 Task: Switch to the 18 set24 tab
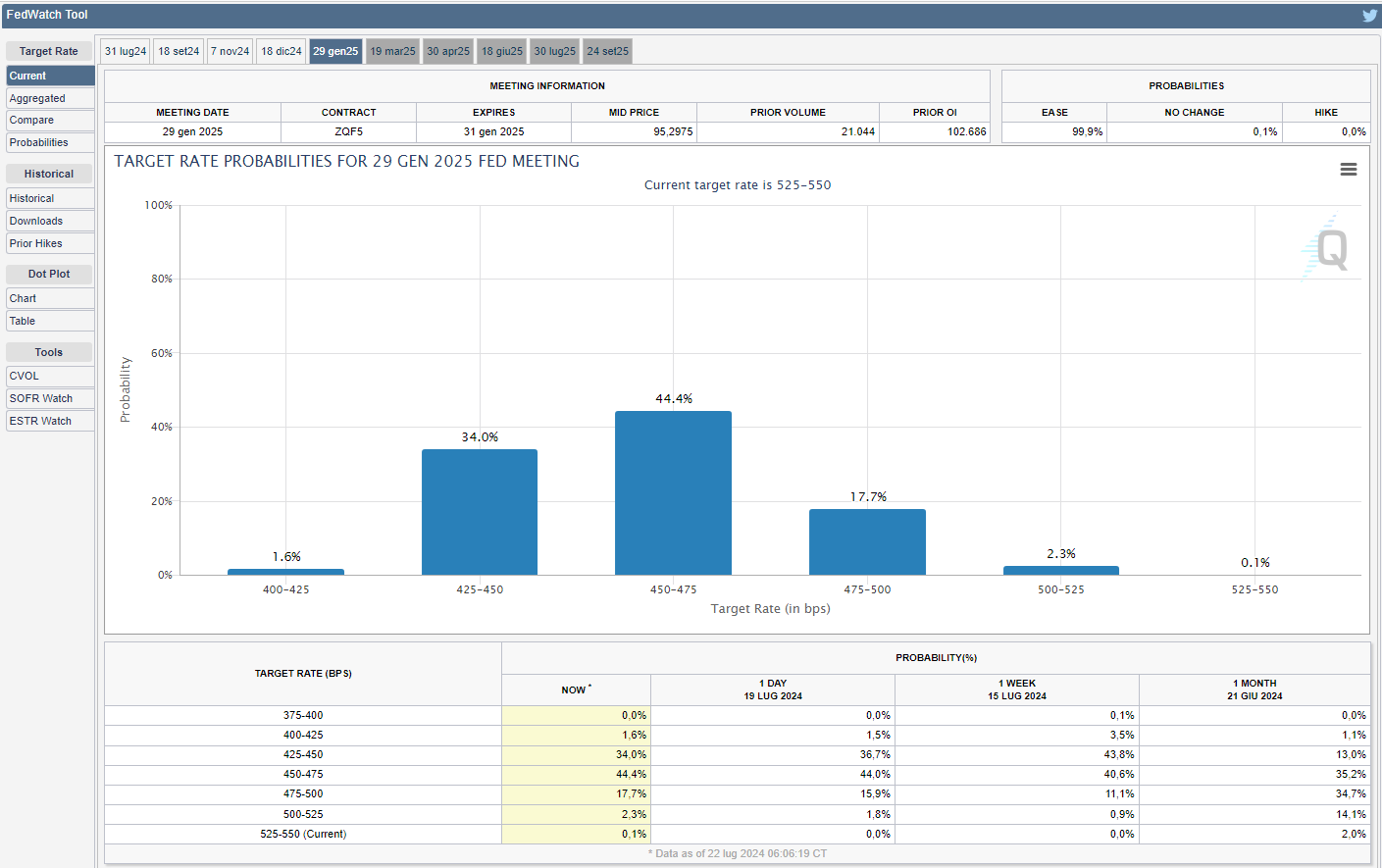(x=179, y=51)
